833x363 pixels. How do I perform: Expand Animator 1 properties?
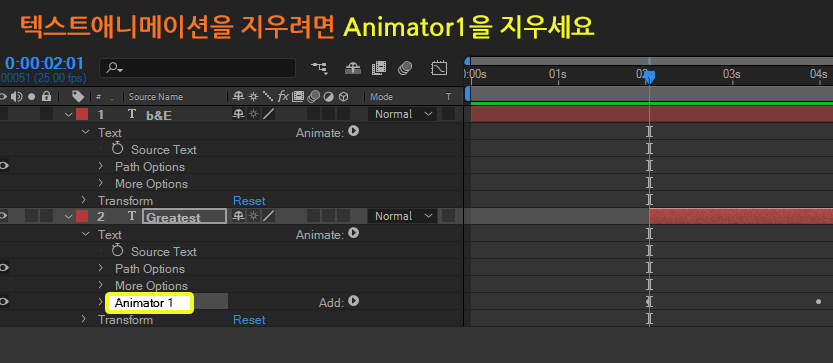[x=100, y=302]
